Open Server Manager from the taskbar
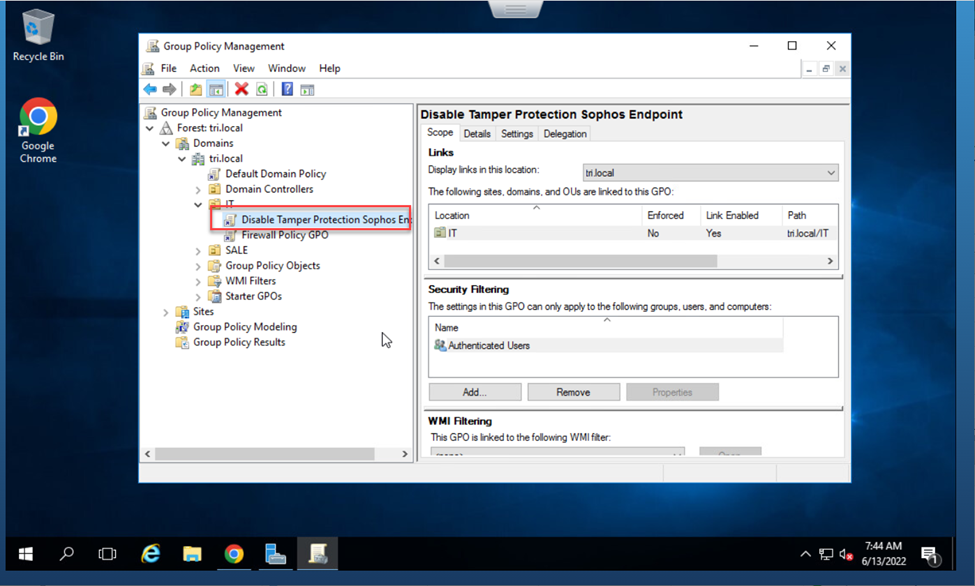 coord(275,554)
